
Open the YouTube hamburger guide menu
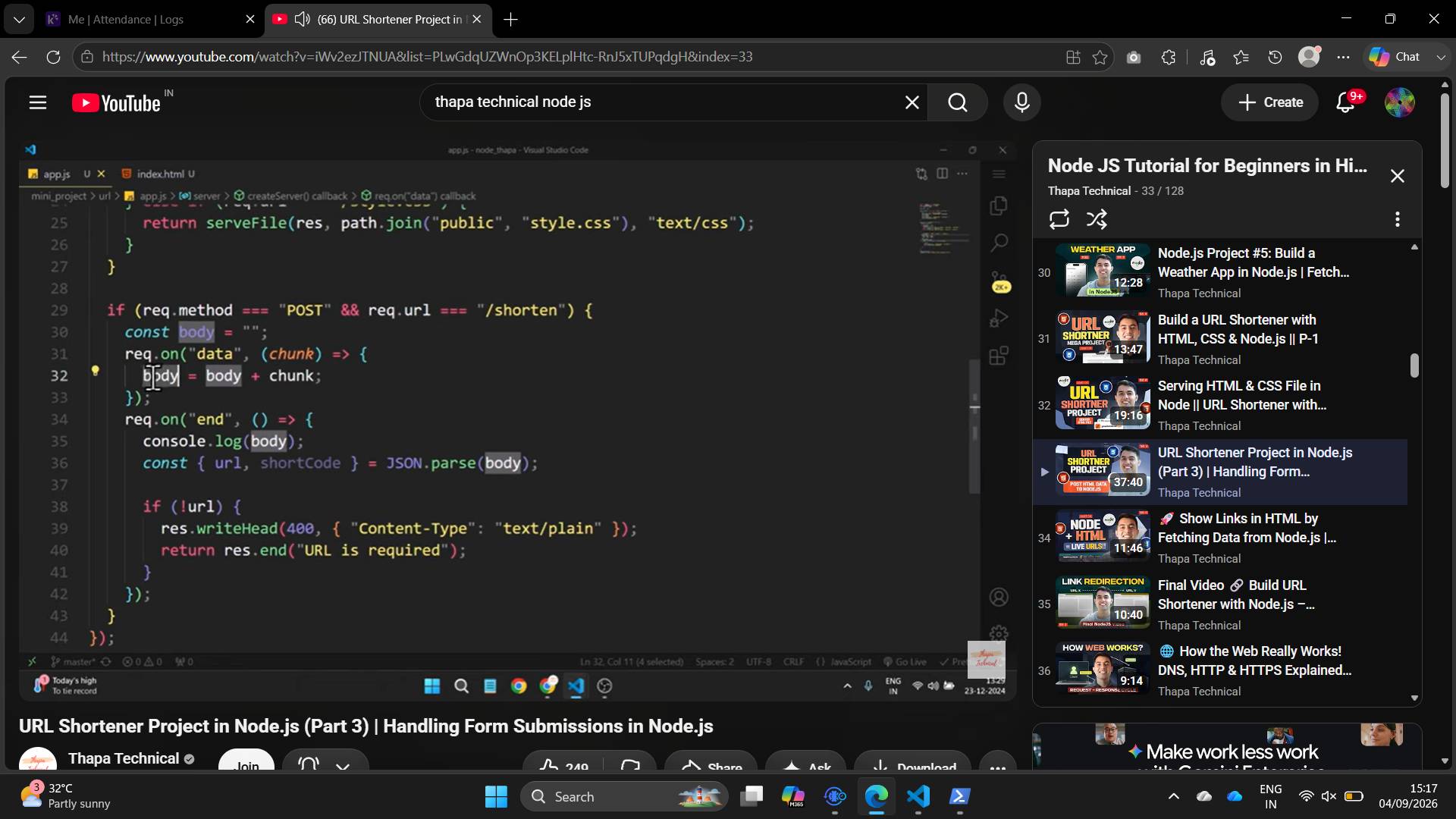pos(38,102)
